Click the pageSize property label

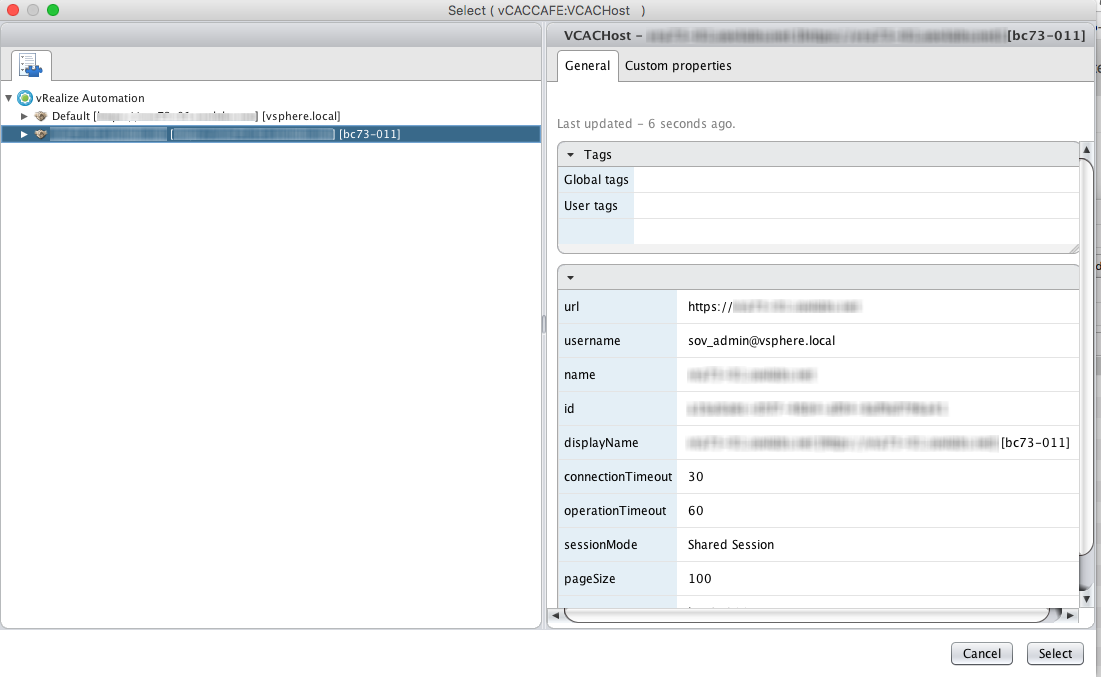590,579
